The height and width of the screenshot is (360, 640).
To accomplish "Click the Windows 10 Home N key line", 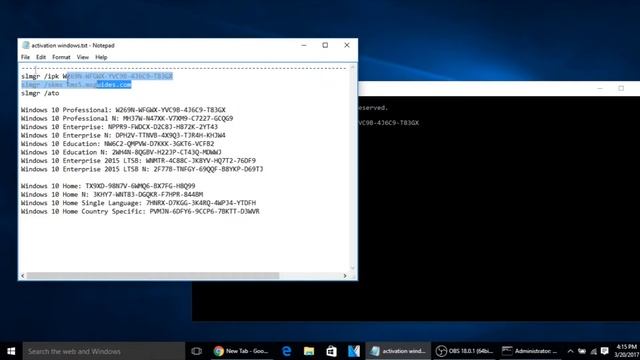I will [x=112, y=194].
